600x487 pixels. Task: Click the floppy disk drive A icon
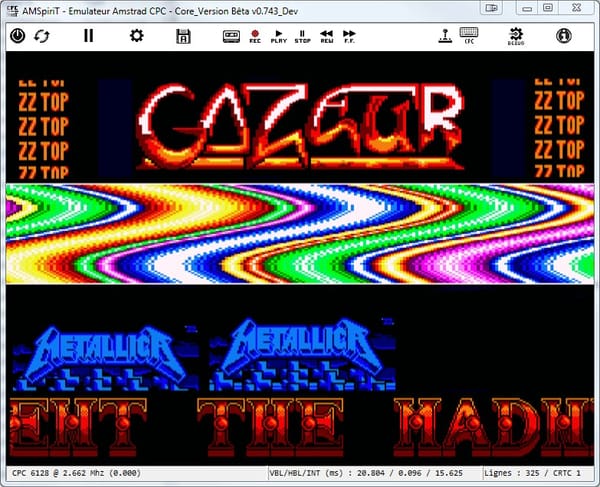pyautogui.click(x=183, y=36)
